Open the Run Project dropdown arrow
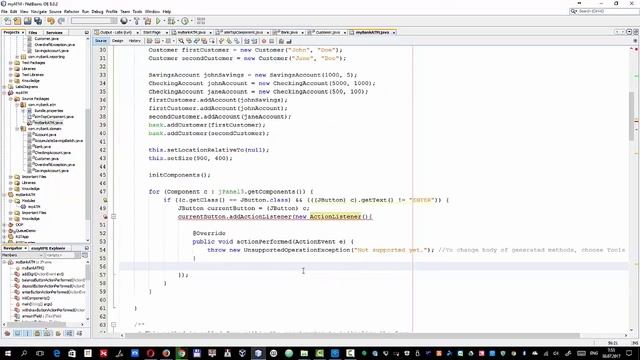Image resolution: width=640 pixels, height=360 pixels. [164, 21]
